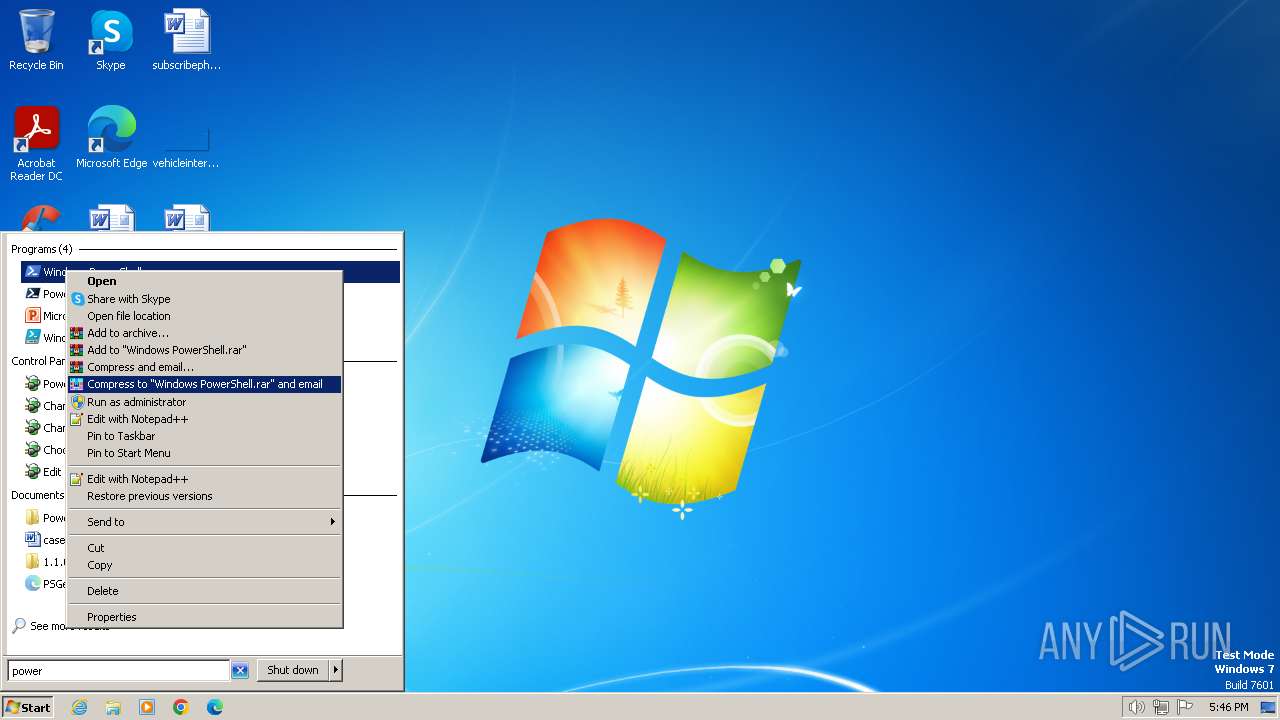Choose first Edit with Notepad++ entry
The height and width of the screenshot is (720, 1280).
pos(204,419)
